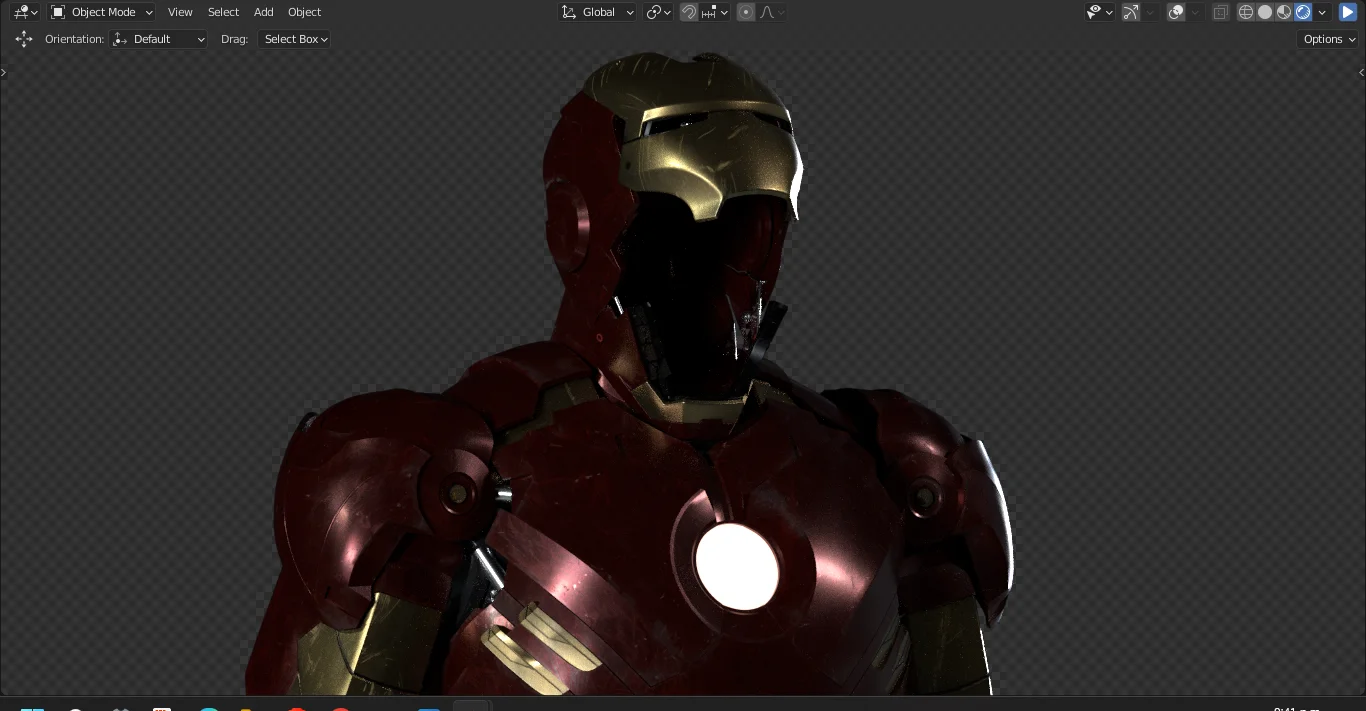This screenshot has height=711, width=1366.
Task: Select Material Preview shading mode
Action: tap(1284, 12)
